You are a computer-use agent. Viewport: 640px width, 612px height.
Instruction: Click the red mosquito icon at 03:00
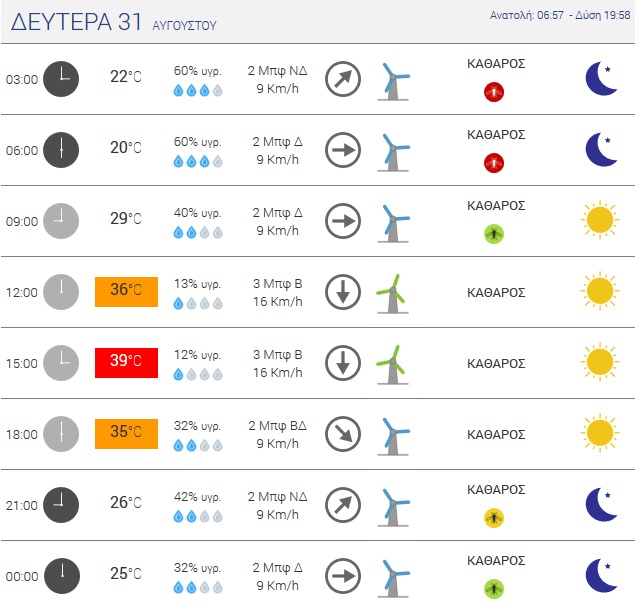tap(494, 92)
